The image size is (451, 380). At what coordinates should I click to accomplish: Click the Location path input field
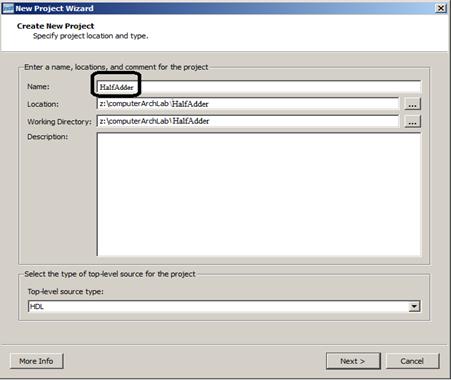[248, 104]
